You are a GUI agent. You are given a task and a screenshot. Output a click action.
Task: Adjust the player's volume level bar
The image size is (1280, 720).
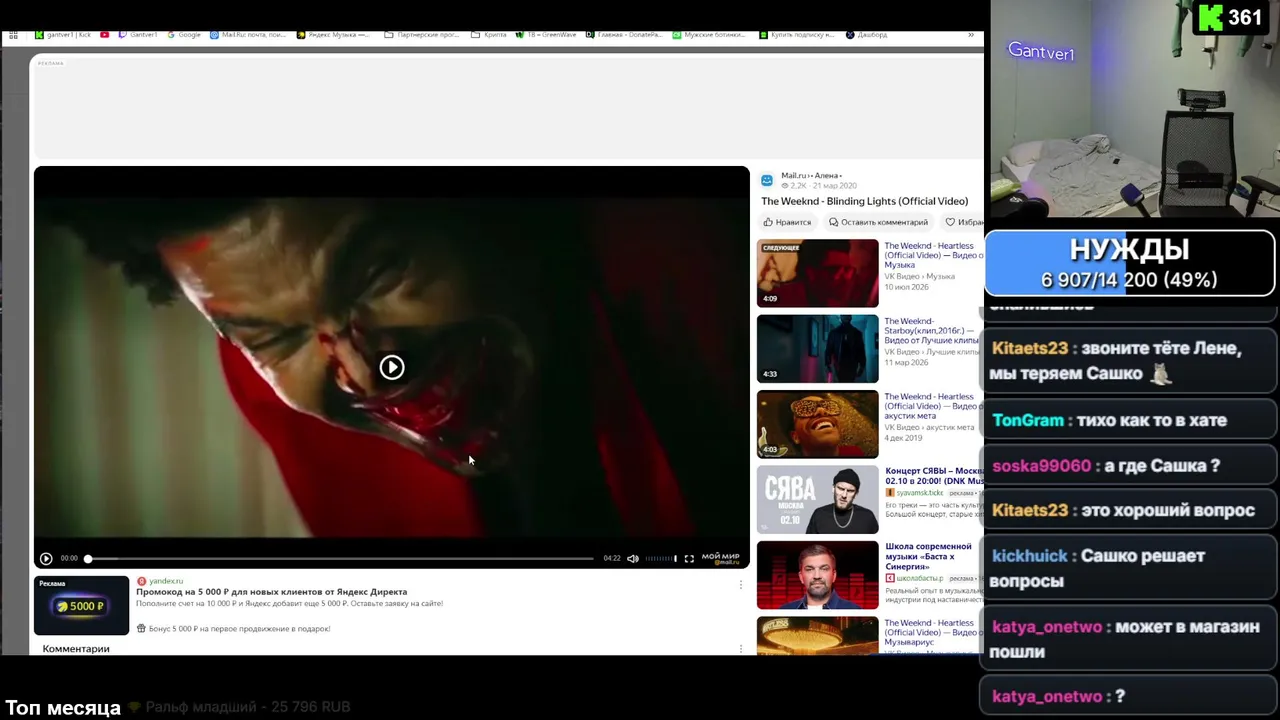tap(660, 558)
